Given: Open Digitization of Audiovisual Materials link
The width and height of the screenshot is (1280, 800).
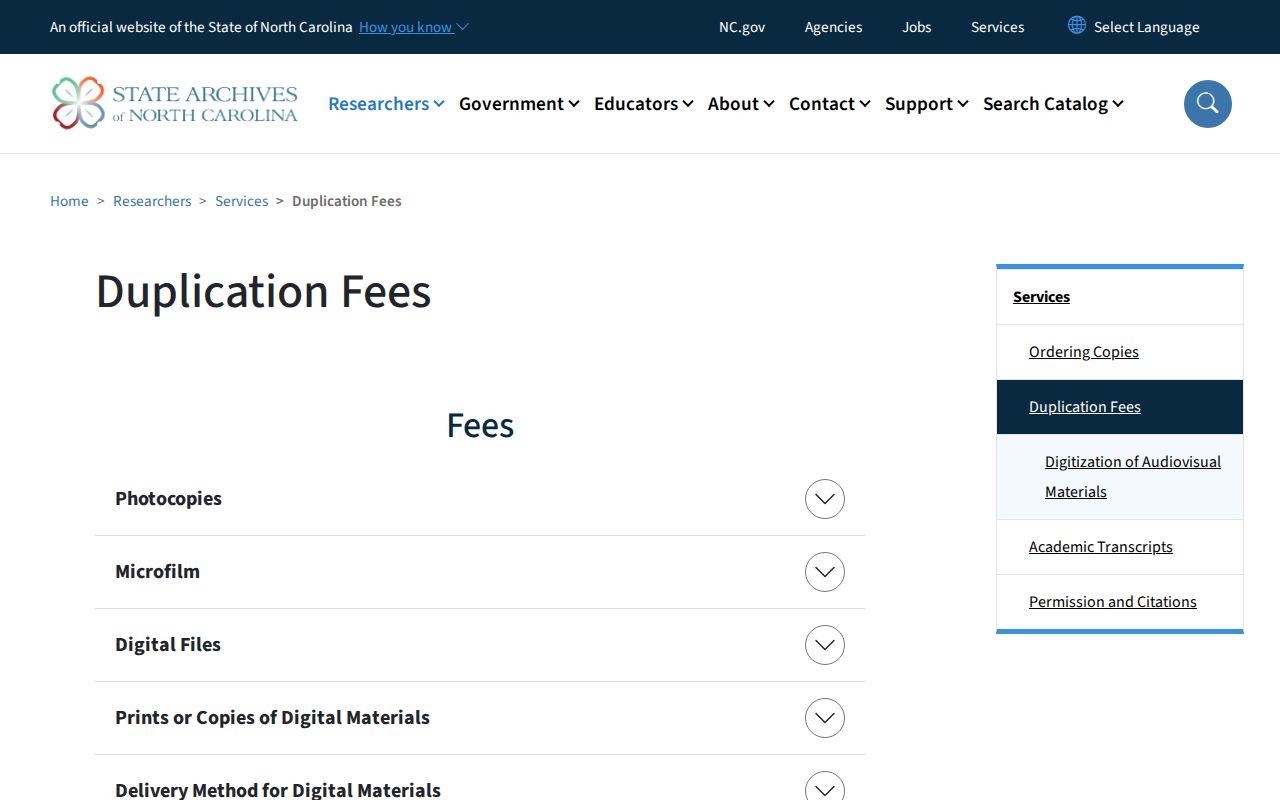Looking at the screenshot, I should [1133, 477].
